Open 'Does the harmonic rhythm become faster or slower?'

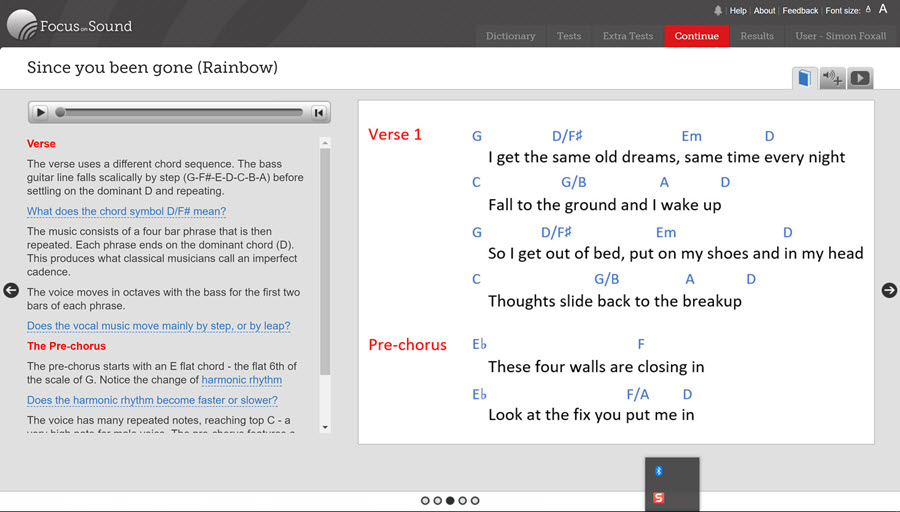coord(152,400)
